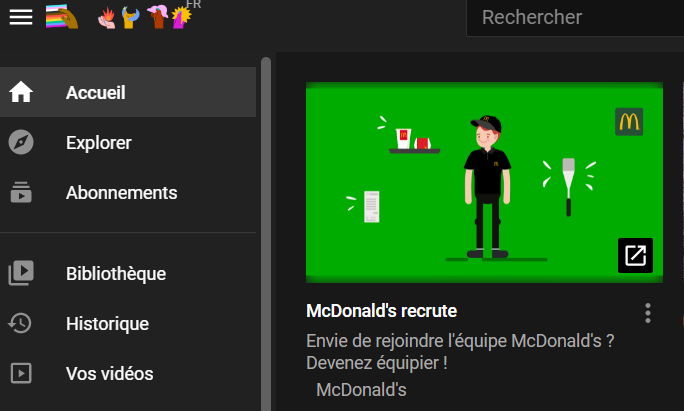The image size is (684, 411).
Task: Go to Explorer in the sidebar
Action: 128,142
